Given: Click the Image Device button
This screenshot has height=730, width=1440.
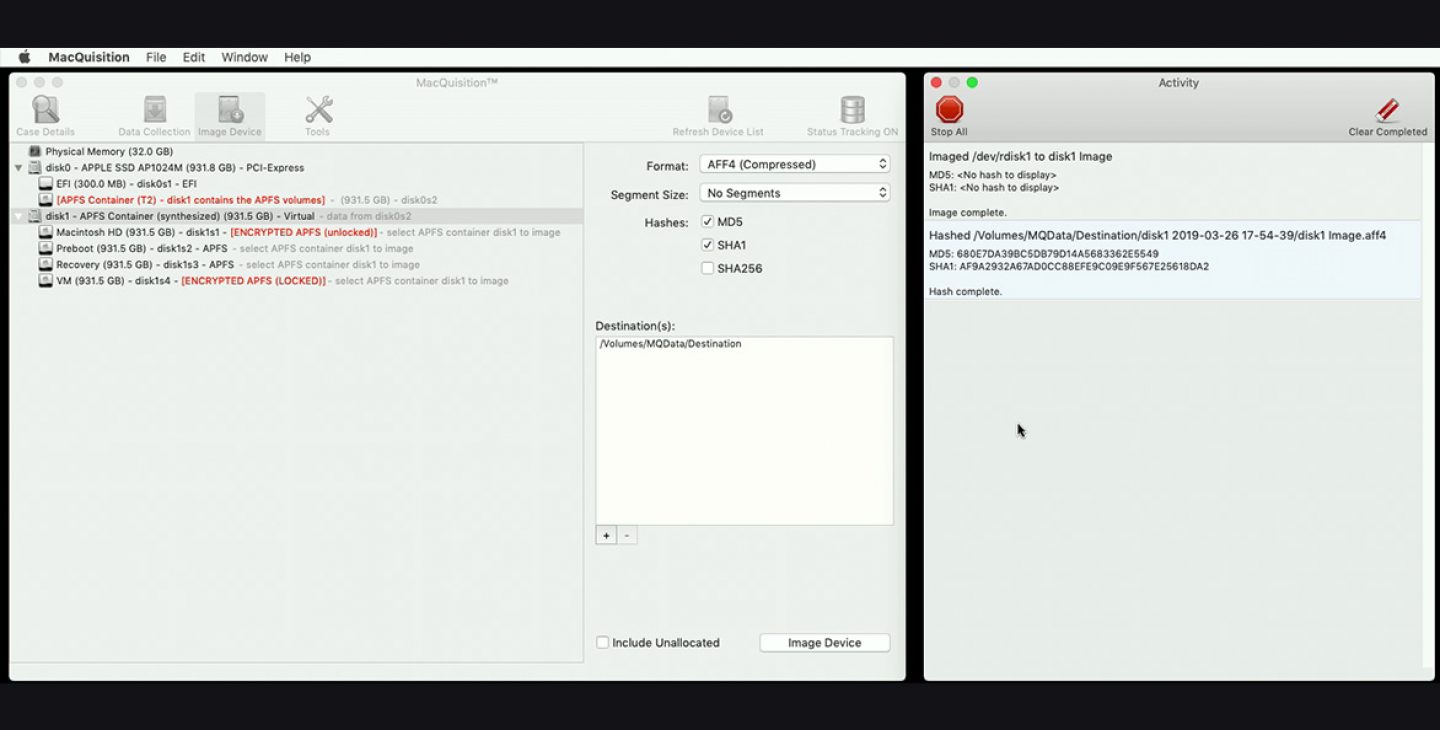Looking at the screenshot, I should [x=824, y=643].
